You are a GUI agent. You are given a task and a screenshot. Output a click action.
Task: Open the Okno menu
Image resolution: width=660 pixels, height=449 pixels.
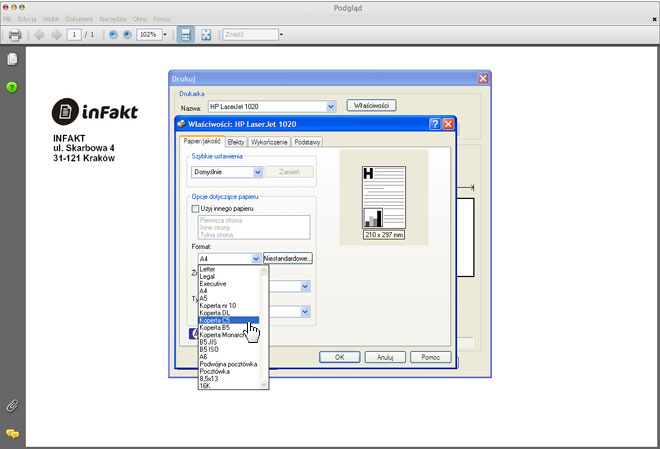[x=139, y=19]
